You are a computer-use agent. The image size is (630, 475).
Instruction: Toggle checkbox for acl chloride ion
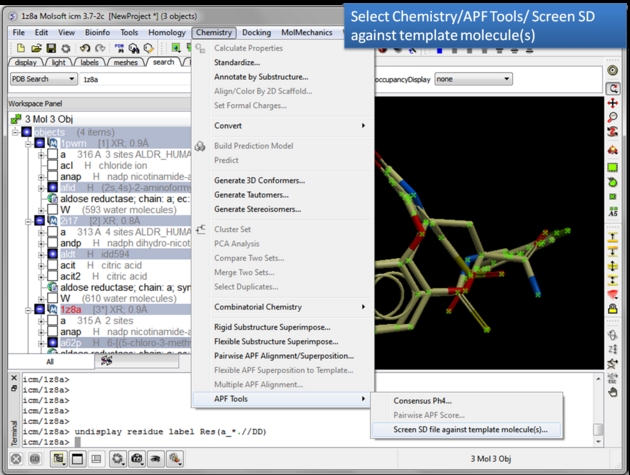[52, 165]
